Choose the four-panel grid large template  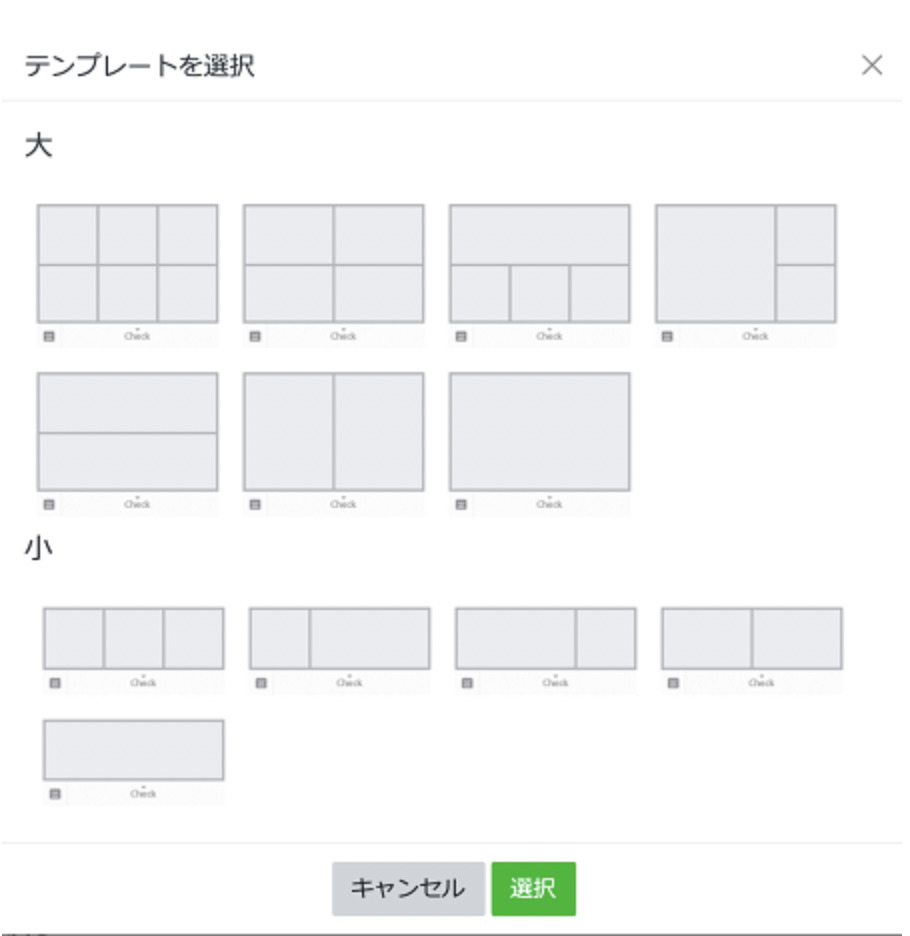(x=333, y=264)
